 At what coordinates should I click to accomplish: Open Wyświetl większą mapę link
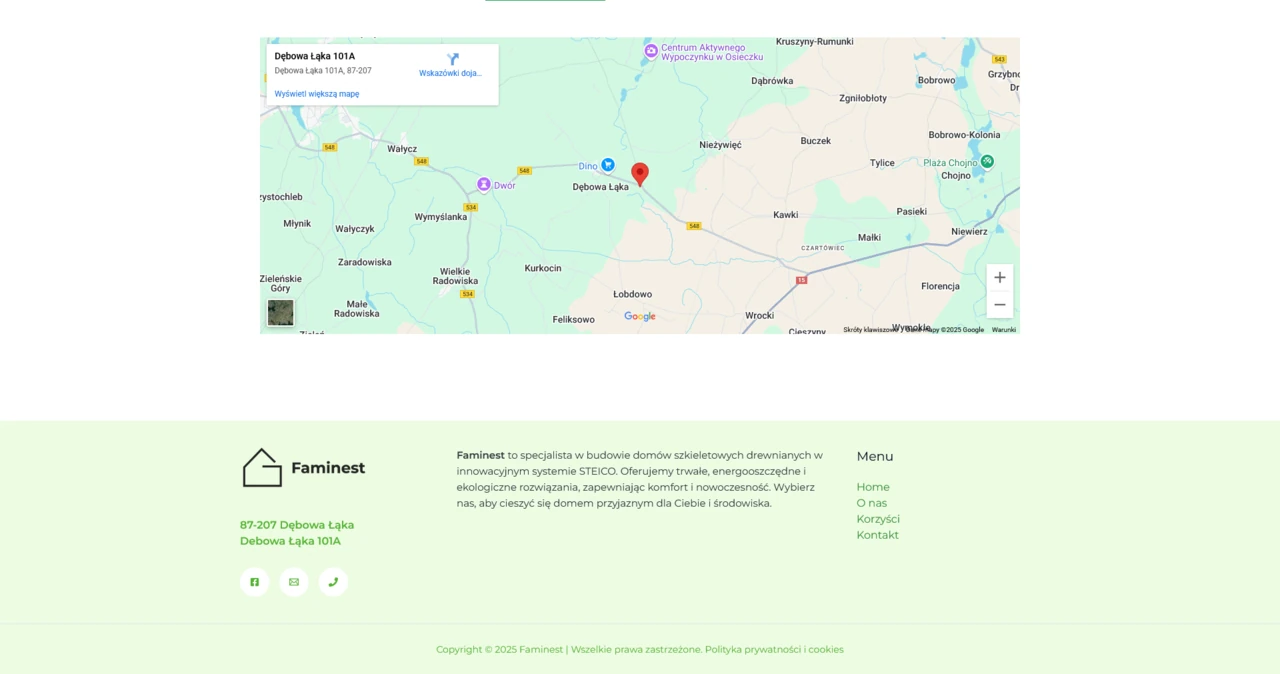pyautogui.click(x=317, y=94)
